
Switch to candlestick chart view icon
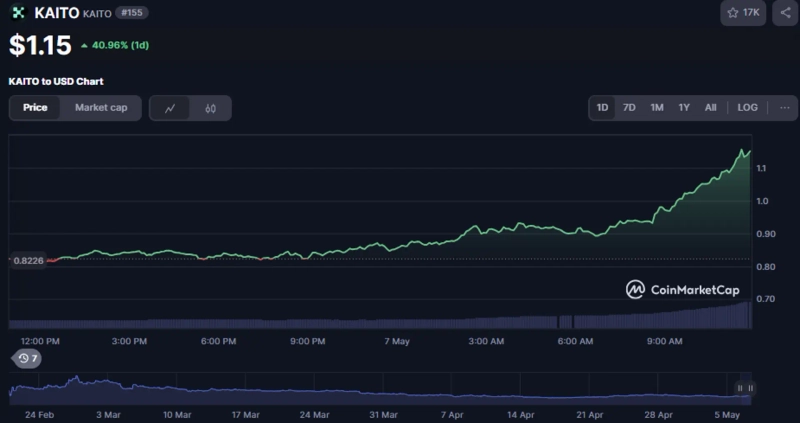click(x=210, y=108)
